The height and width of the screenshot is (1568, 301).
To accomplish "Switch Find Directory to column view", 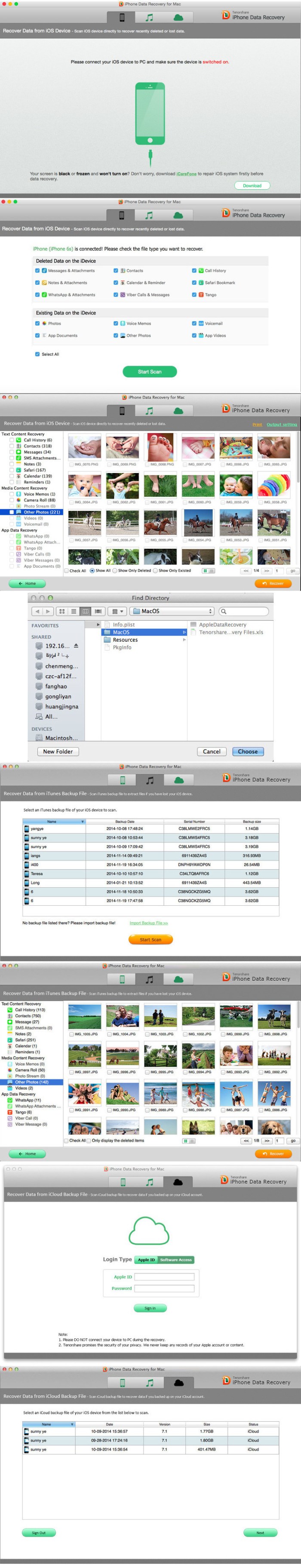I will [x=85, y=611].
